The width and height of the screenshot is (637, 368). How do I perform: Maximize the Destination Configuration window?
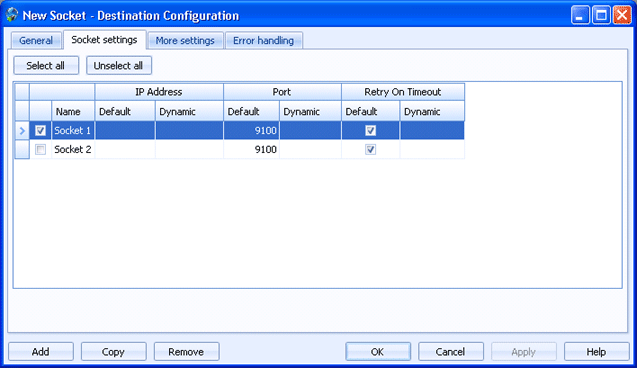(x=601, y=15)
